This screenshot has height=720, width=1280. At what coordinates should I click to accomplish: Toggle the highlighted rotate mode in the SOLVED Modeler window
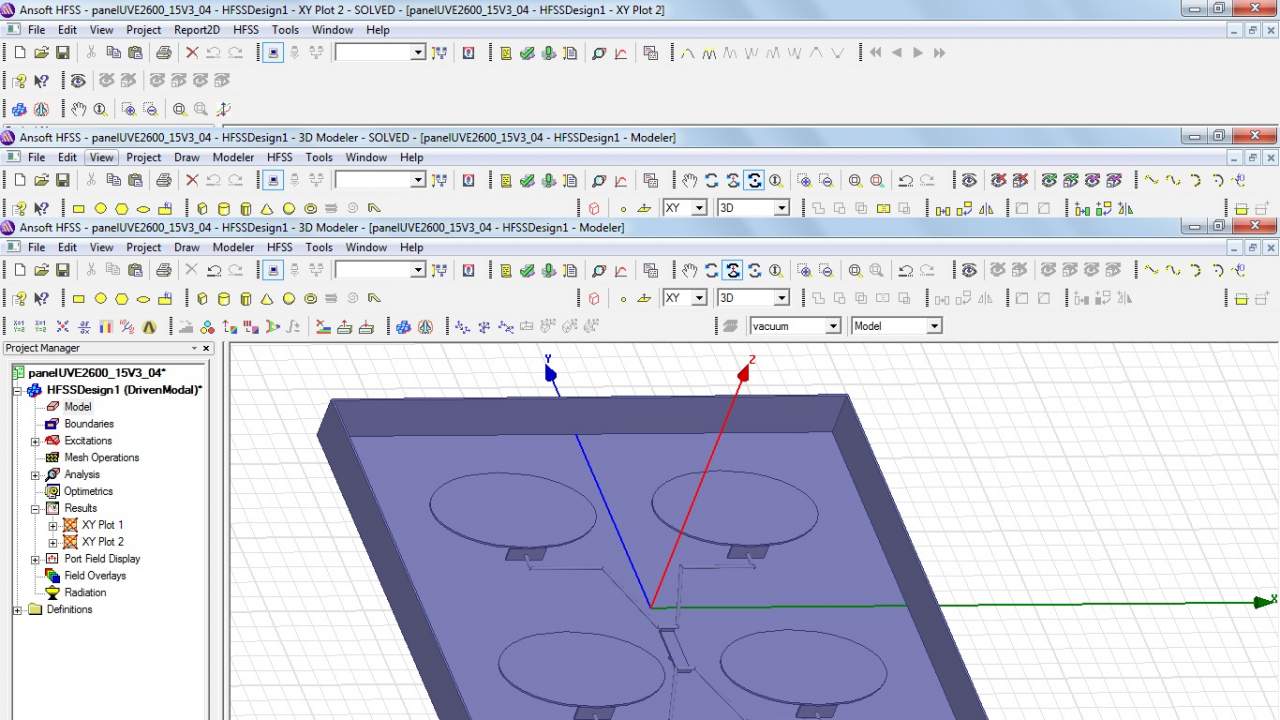(755, 180)
